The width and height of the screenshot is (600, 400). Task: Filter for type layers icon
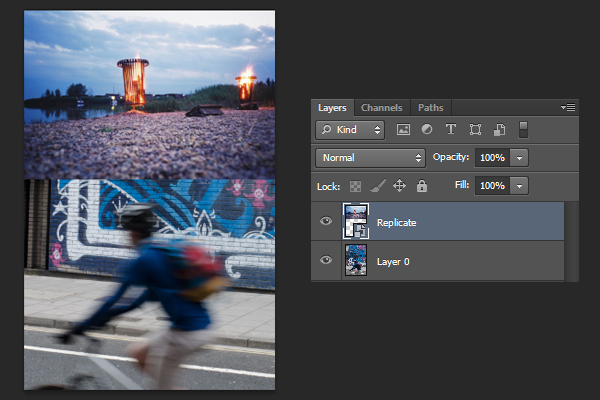pos(451,129)
